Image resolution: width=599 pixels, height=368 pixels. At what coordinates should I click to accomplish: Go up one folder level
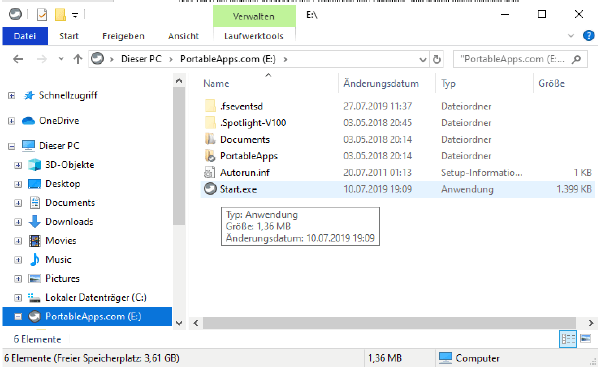[x=78, y=59]
